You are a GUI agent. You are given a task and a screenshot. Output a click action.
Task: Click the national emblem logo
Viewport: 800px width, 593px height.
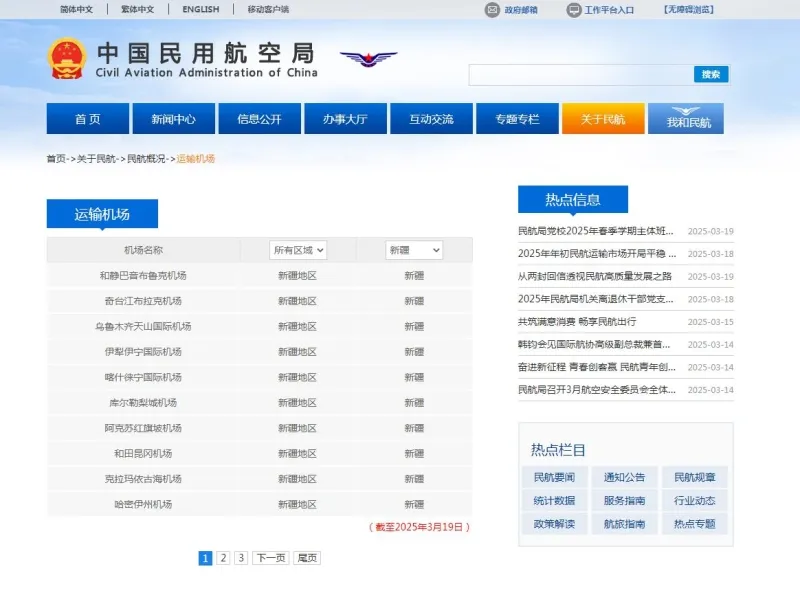click(x=66, y=59)
